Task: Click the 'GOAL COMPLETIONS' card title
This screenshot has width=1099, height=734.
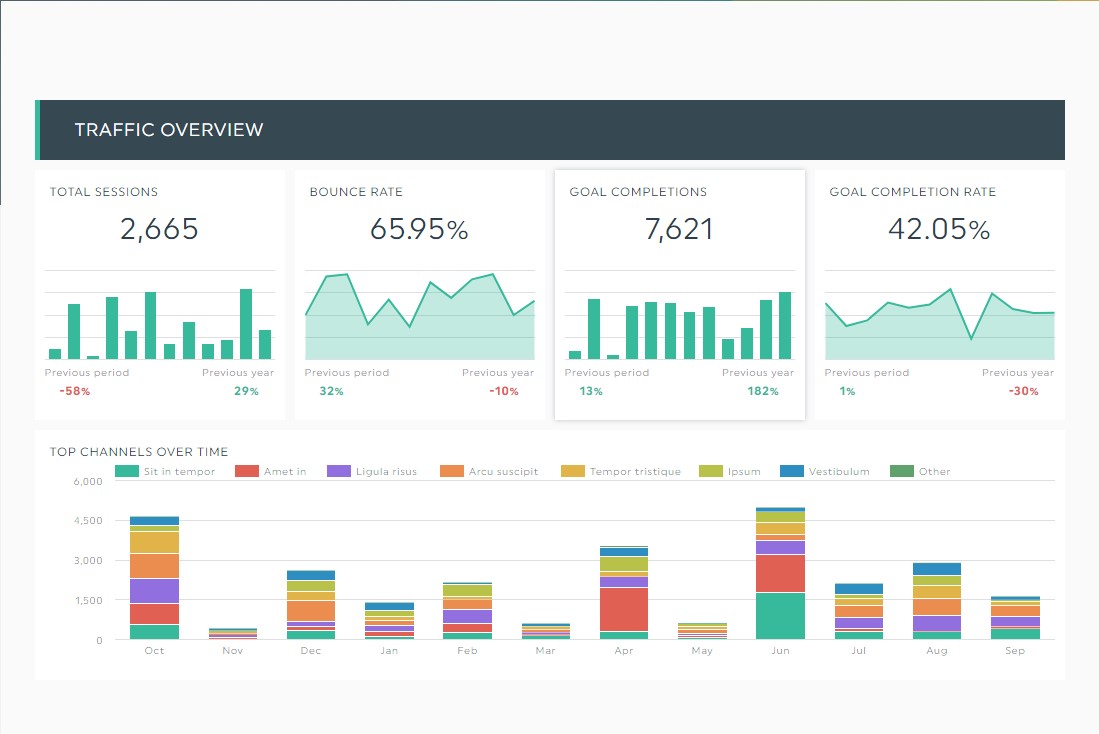Action: point(638,192)
